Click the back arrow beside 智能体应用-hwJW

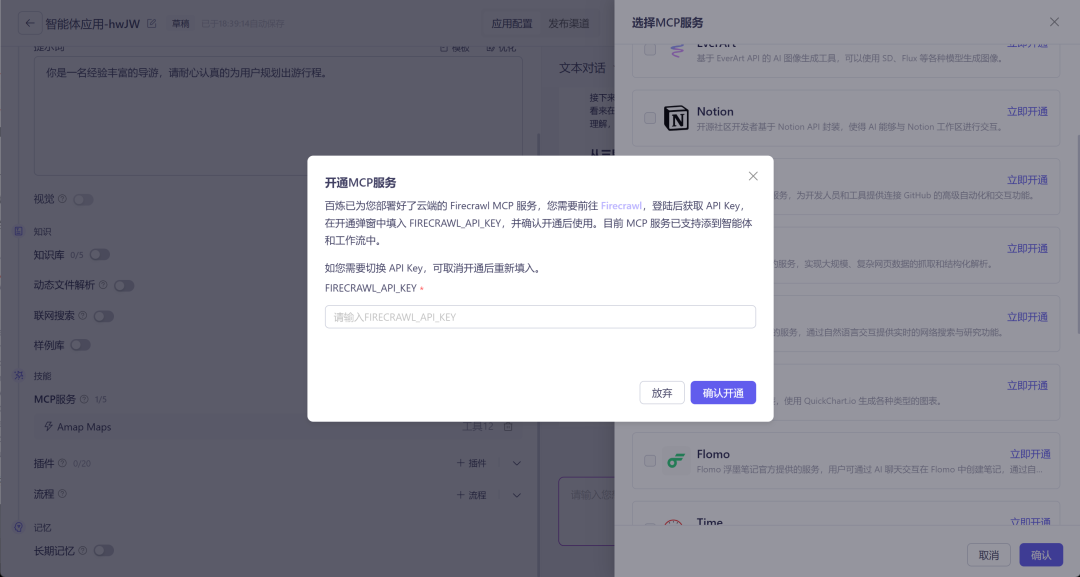click(x=30, y=23)
